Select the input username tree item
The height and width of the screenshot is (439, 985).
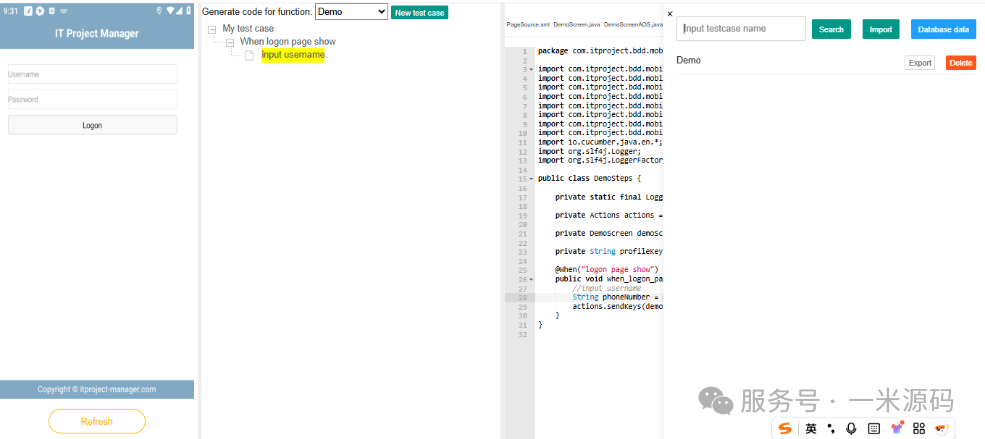(x=293, y=55)
